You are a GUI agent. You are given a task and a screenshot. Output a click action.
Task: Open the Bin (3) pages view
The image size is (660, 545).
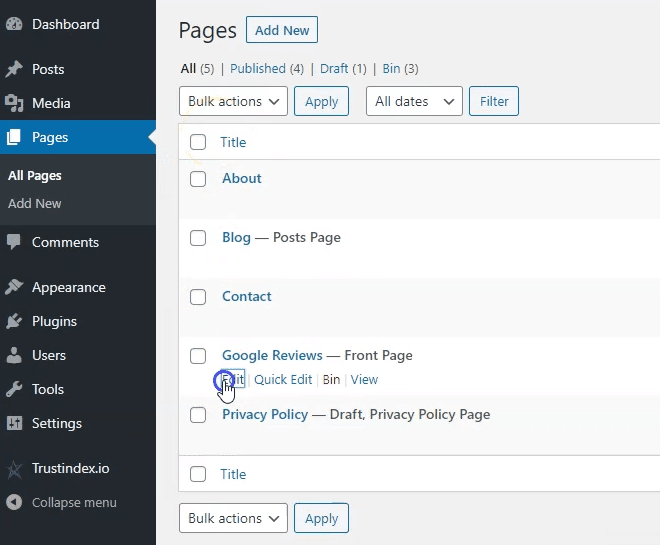point(400,68)
